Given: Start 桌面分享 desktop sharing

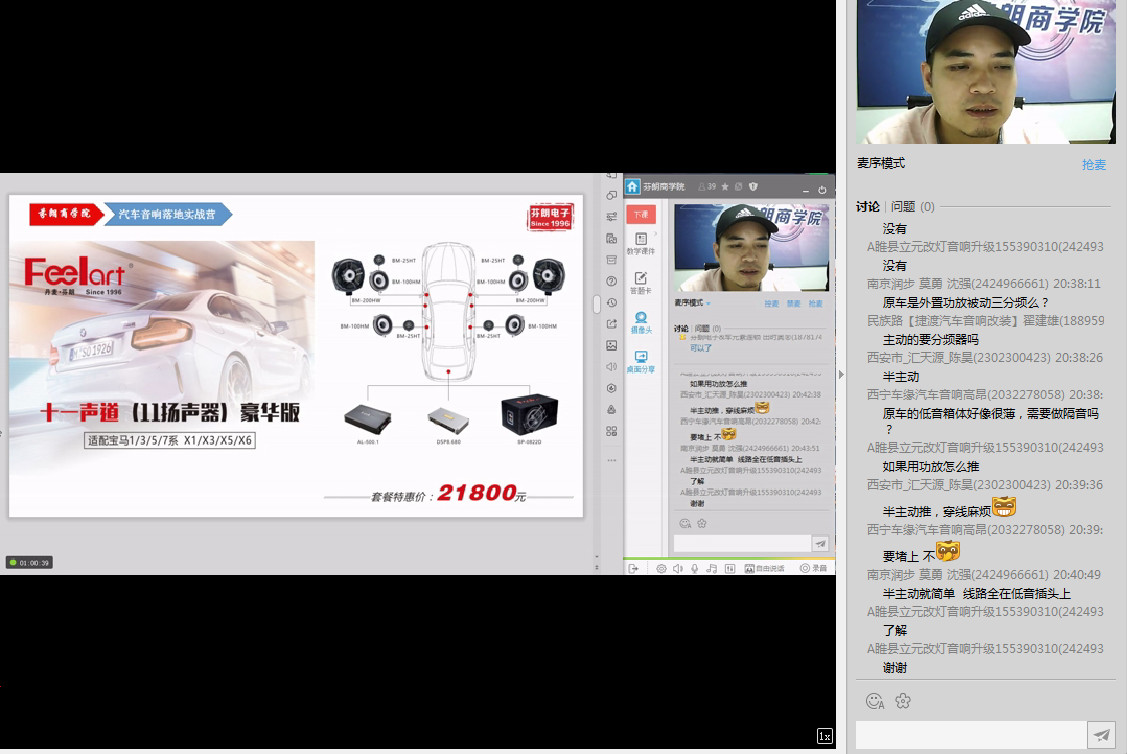Looking at the screenshot, I should (641, 362).
